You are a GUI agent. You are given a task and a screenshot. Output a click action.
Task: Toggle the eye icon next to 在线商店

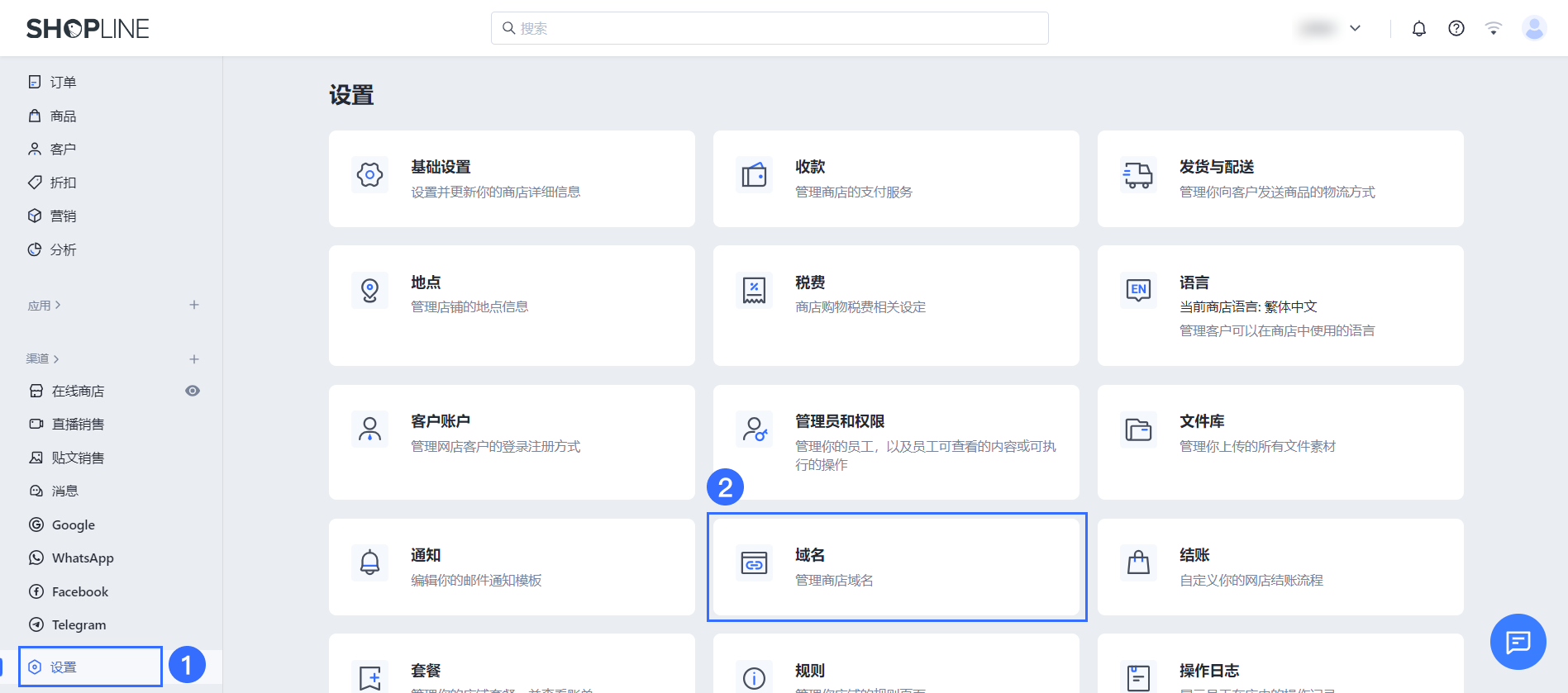point(193,391)
